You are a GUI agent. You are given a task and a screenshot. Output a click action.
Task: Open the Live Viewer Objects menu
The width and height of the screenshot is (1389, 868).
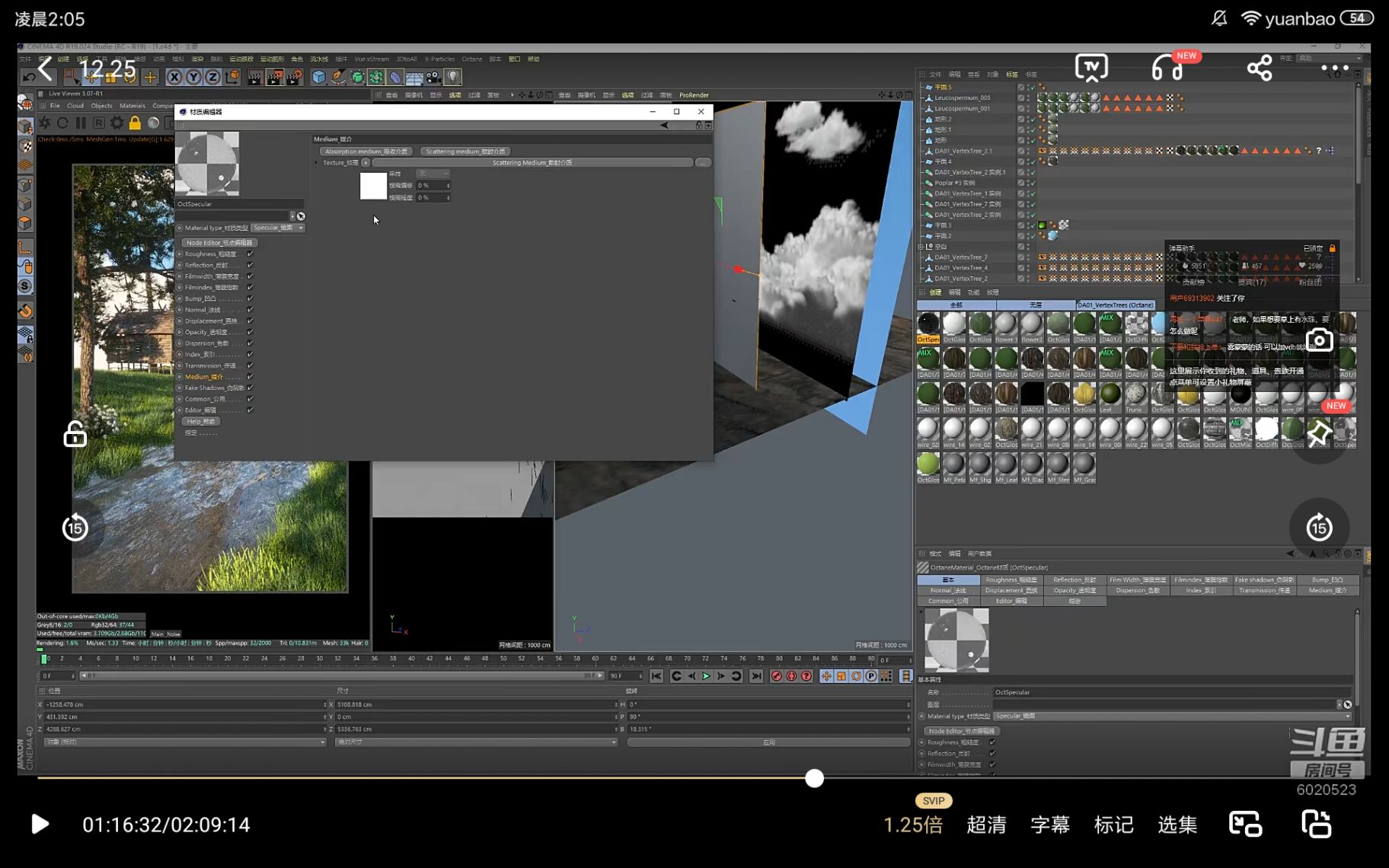pos(101,106)
